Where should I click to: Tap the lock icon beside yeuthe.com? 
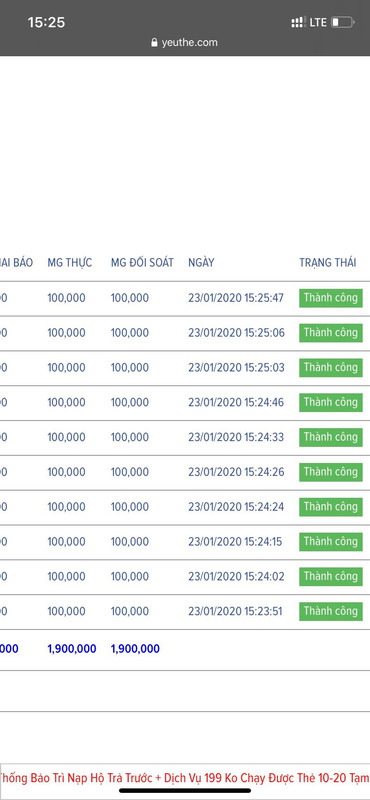(x=155, y=42)
